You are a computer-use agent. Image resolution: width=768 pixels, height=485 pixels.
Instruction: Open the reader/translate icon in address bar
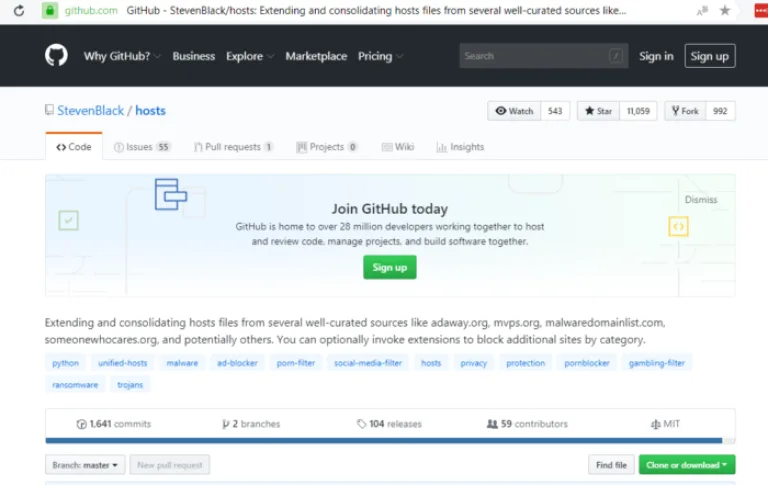(x=702, y=10)
